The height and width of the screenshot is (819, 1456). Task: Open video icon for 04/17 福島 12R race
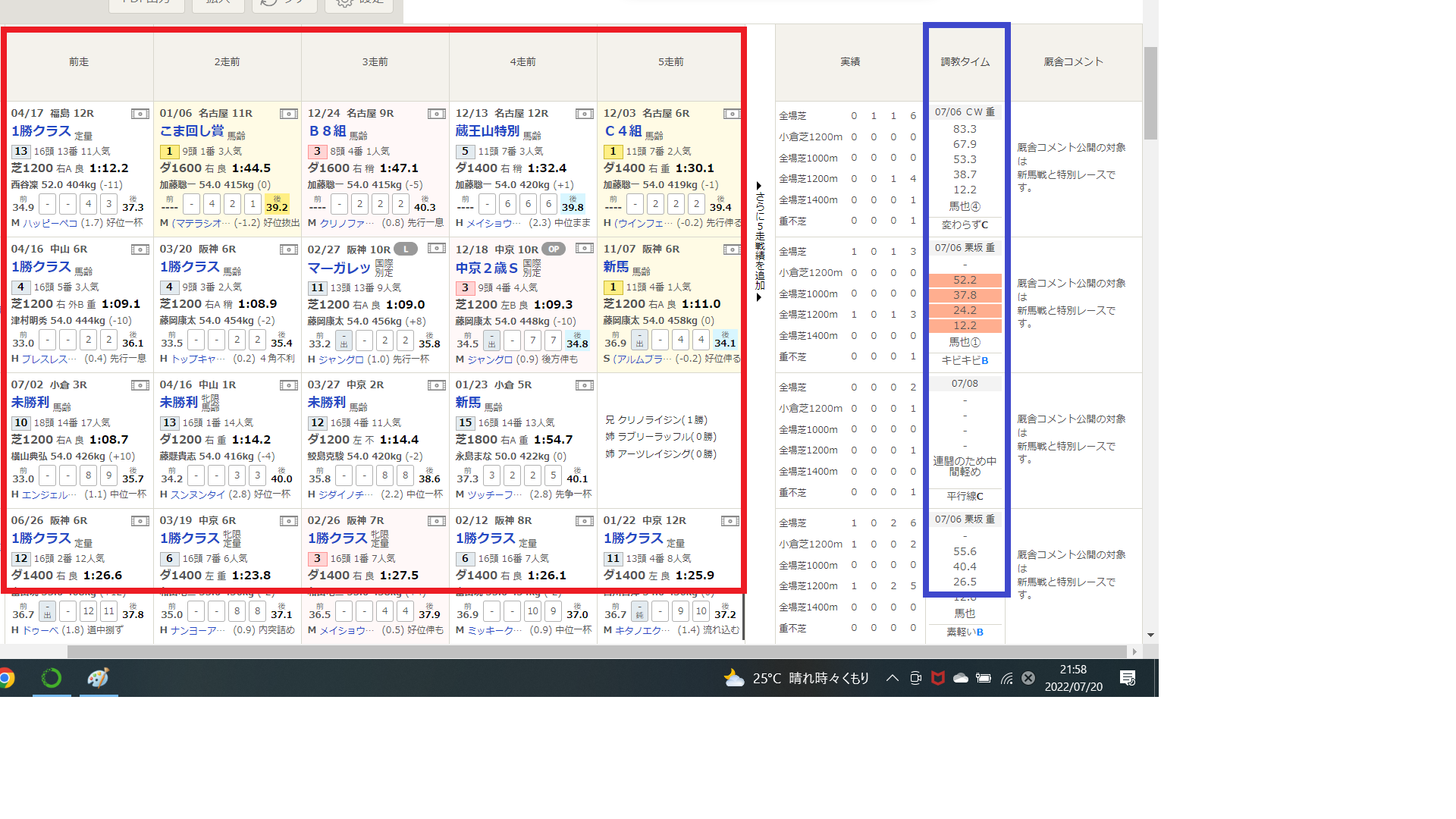pyautogui.click(x=140, y=114)
